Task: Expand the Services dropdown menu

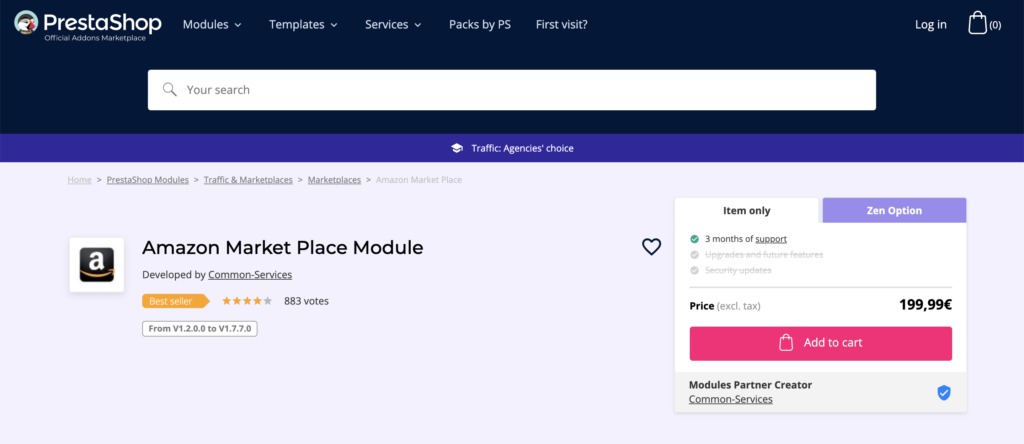Action: pos(393,25)
